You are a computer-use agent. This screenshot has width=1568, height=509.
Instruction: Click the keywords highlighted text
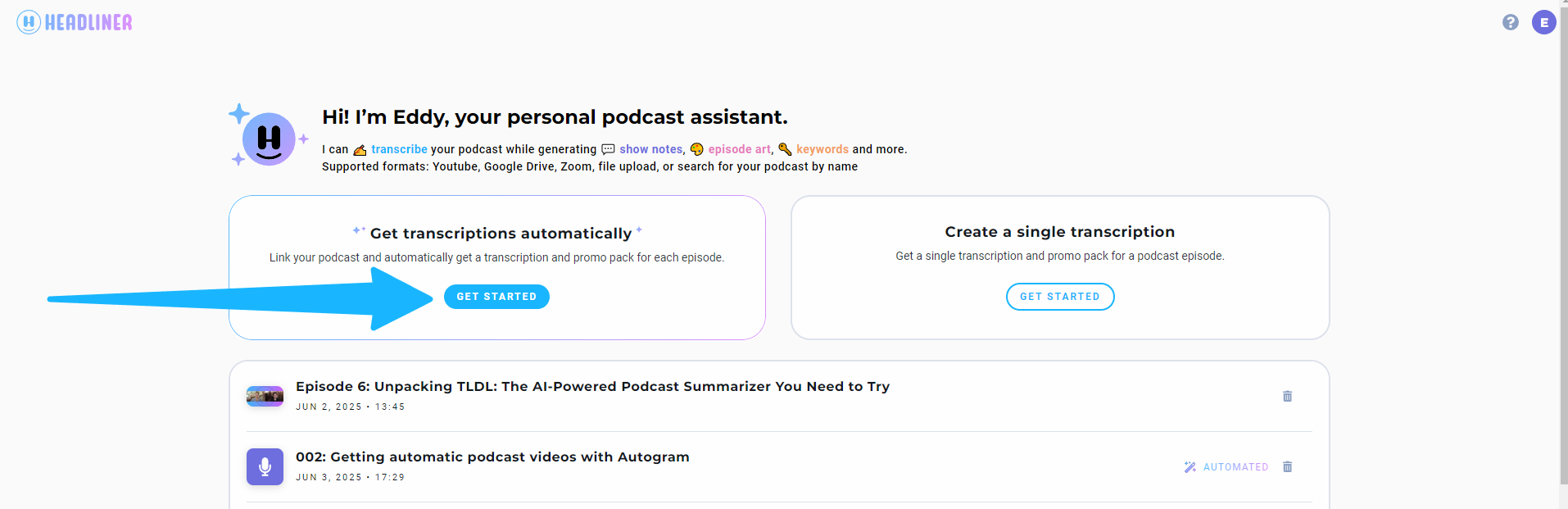pyautogui.click(x=823, y=149)
